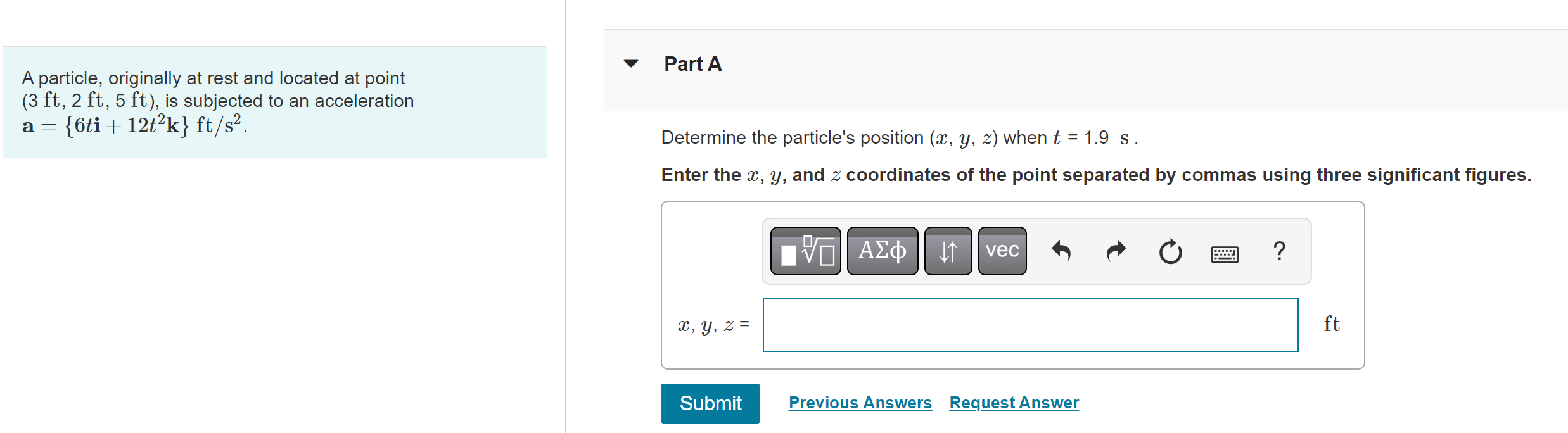Reset the answer with the circular arrow icon
Screen dimensions: 1568x433
point(1170,251)
